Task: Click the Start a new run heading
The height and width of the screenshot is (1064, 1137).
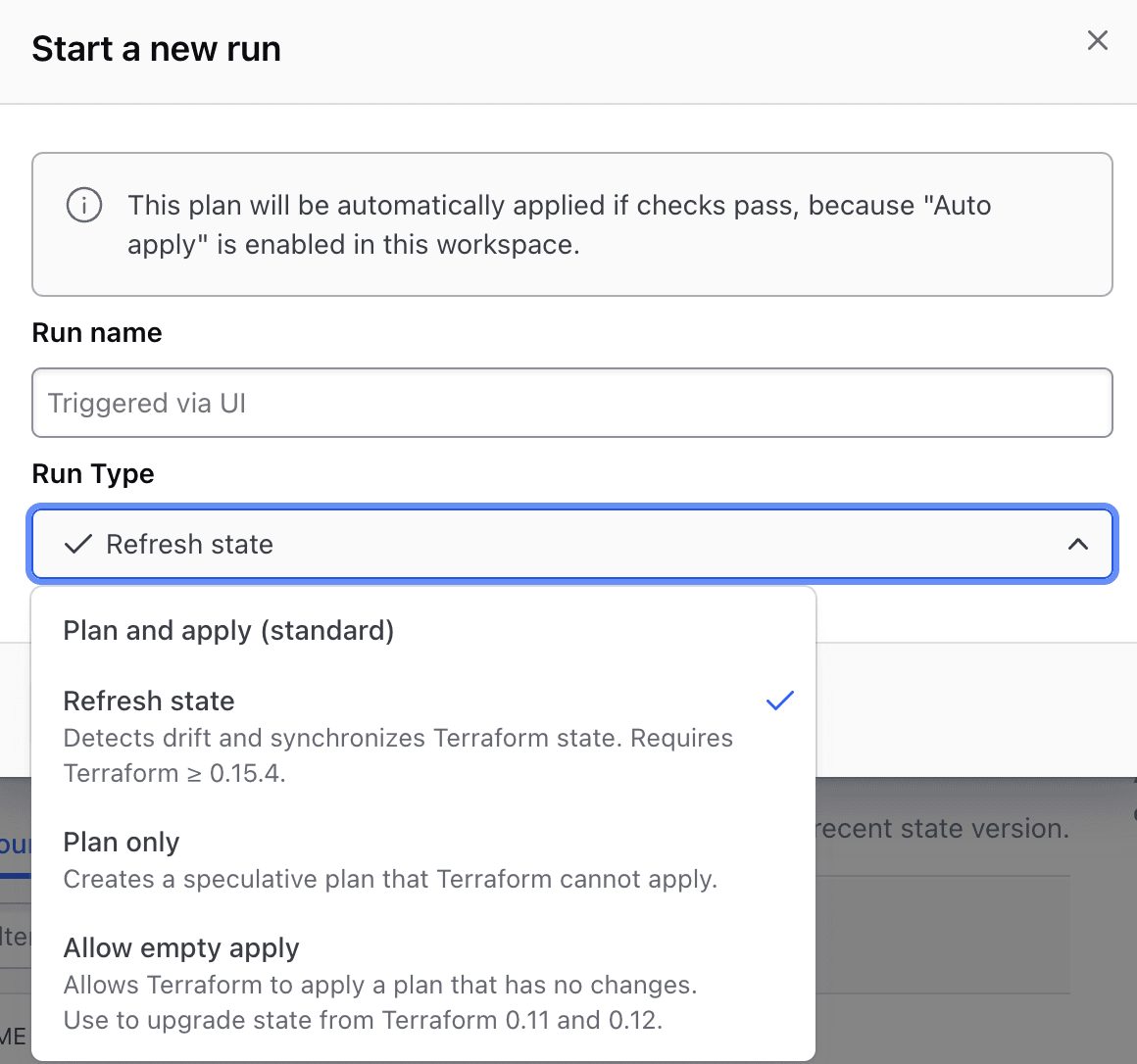Action: pos(157,49)
